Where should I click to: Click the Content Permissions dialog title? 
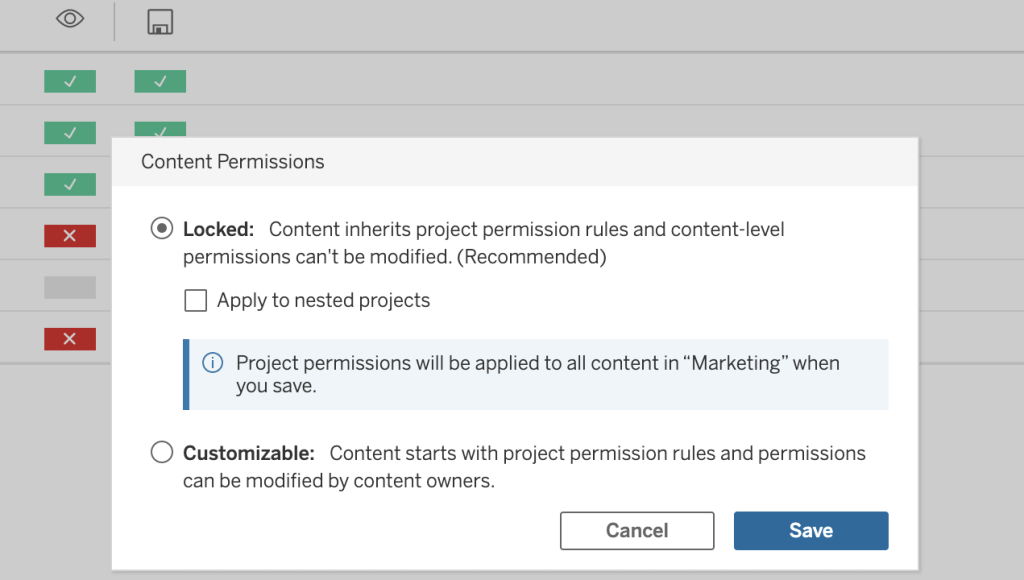[x=233, y=162]
